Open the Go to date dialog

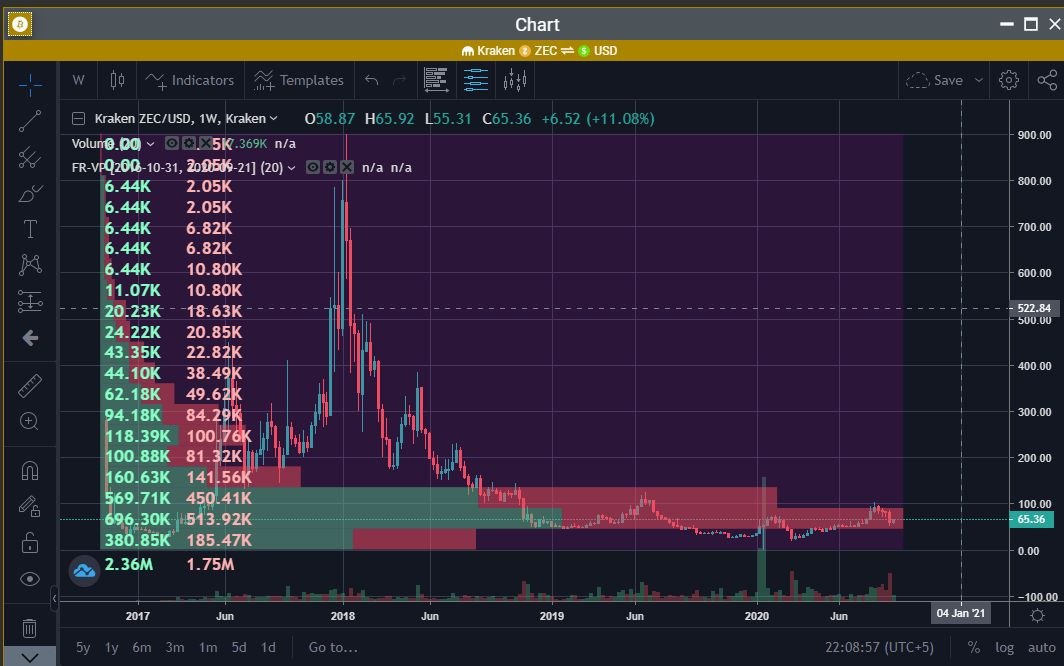pos(332,648)
